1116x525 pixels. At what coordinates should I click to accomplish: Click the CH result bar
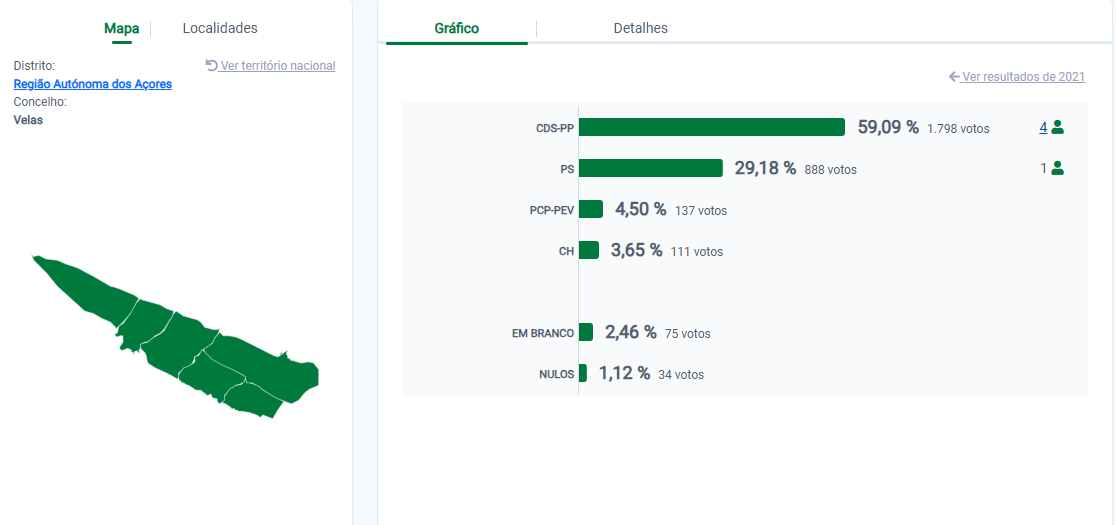(588, 250)
